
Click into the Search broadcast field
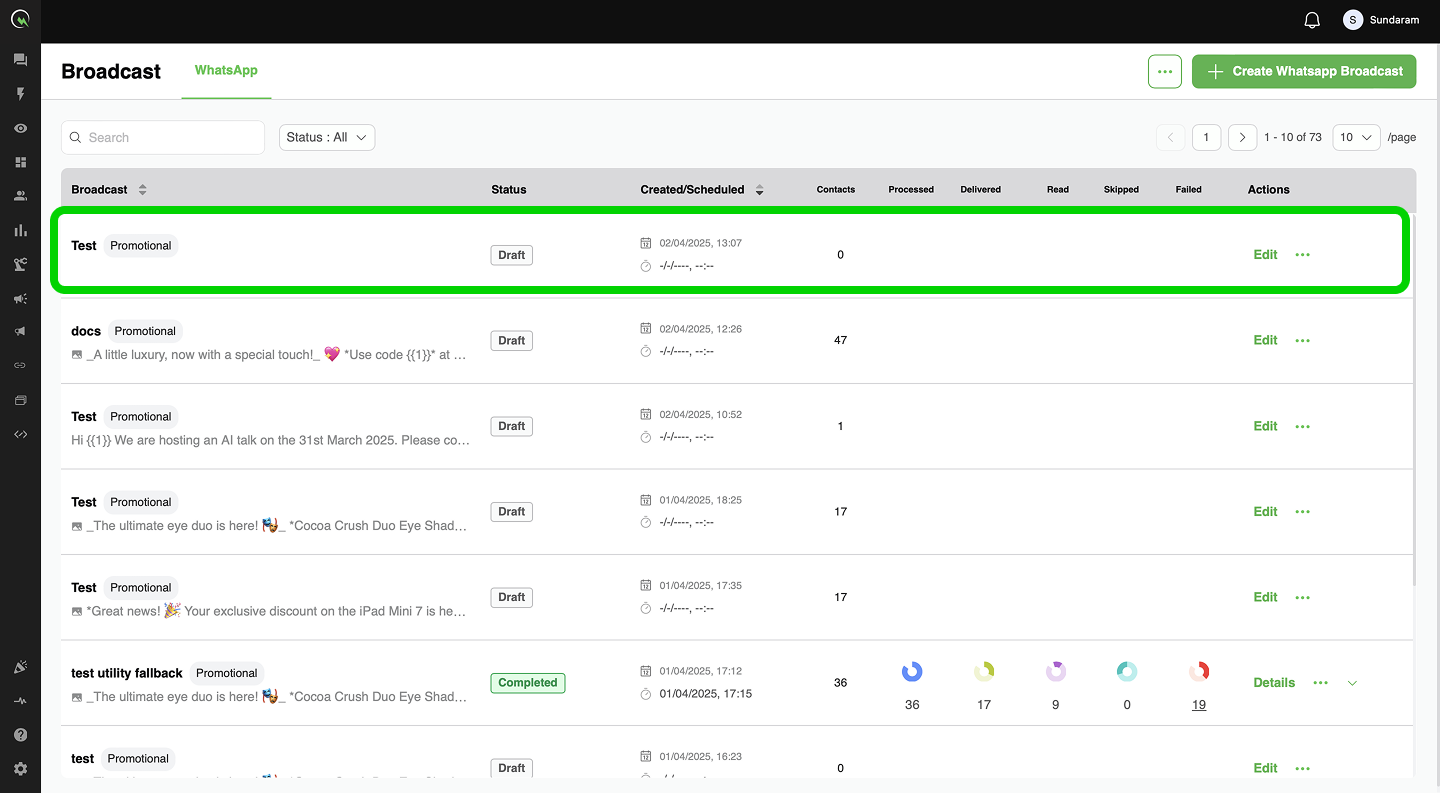point(163,137)
